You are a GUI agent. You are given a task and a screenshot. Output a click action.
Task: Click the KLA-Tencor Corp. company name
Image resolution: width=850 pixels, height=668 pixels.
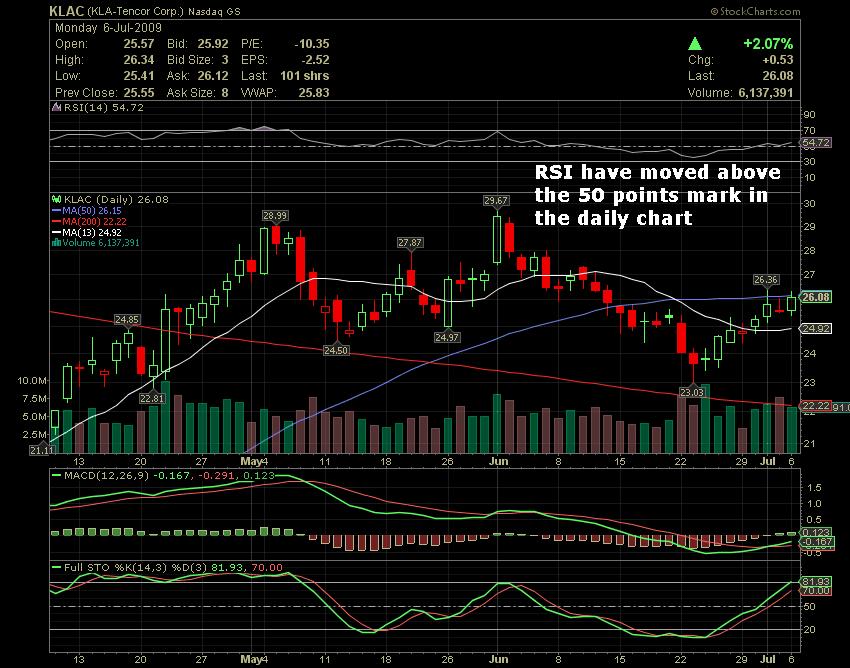point(136,11)
